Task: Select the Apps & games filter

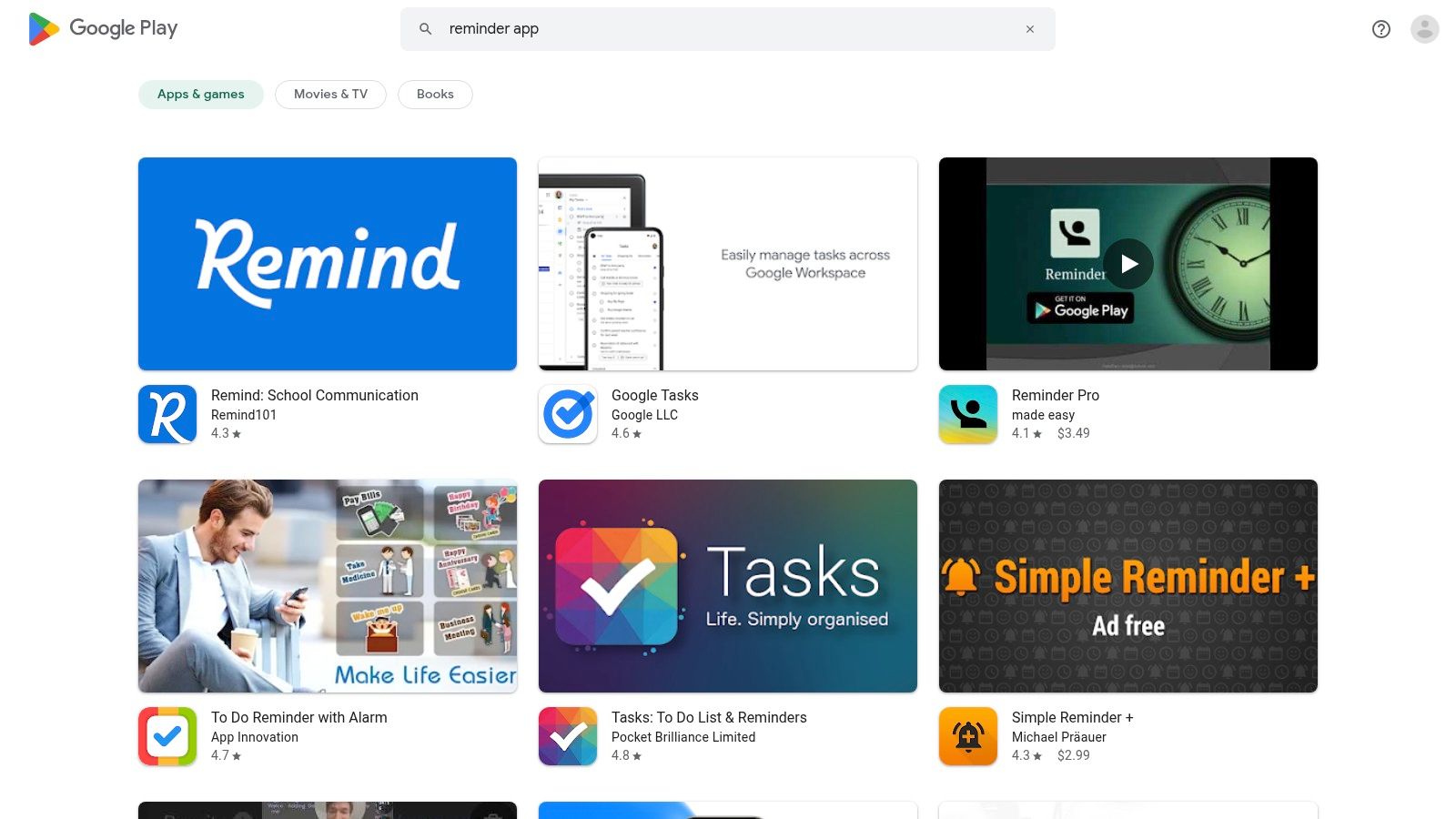Action: point(200,95)
